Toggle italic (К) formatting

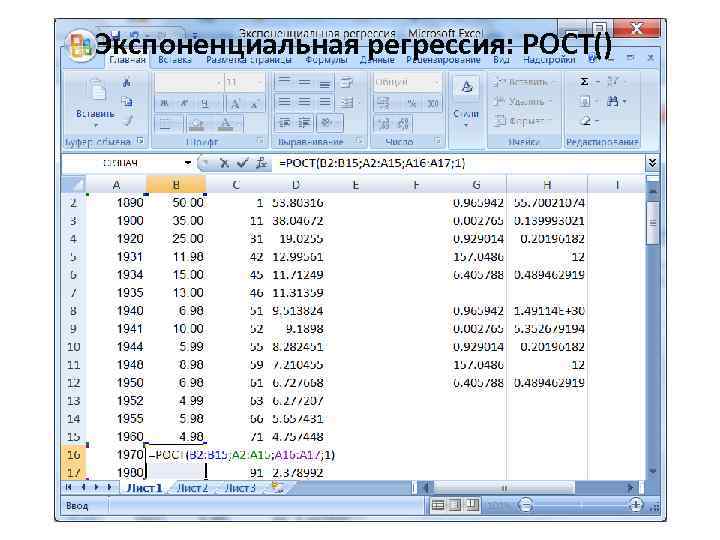(184, 103)
